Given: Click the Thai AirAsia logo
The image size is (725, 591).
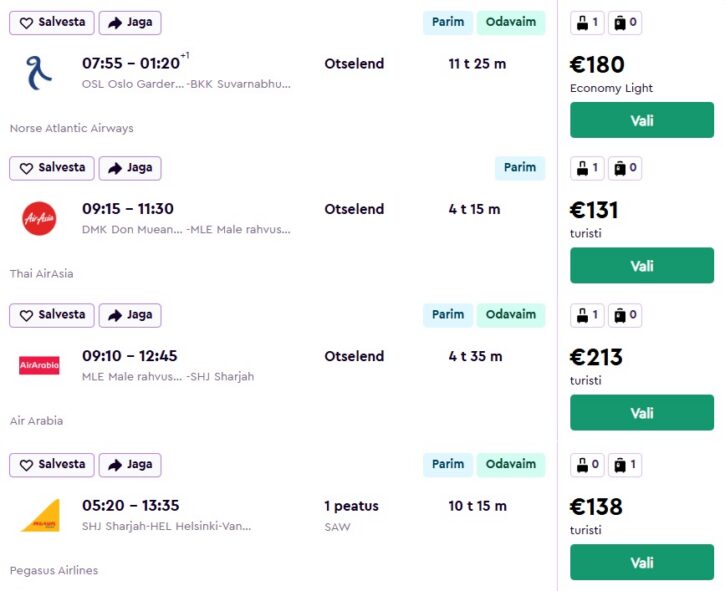Looking at the screenshot, I should coord(39,218).
